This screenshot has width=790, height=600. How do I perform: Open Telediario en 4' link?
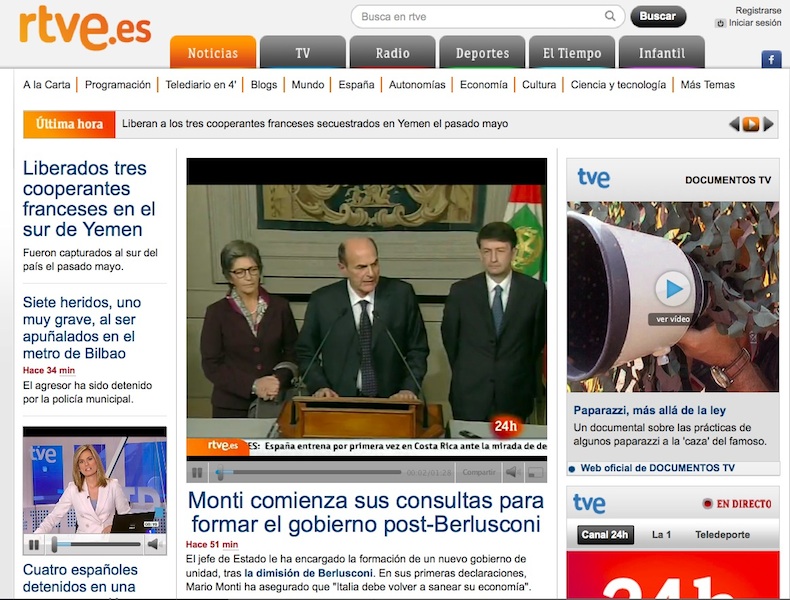coord(201,85)
